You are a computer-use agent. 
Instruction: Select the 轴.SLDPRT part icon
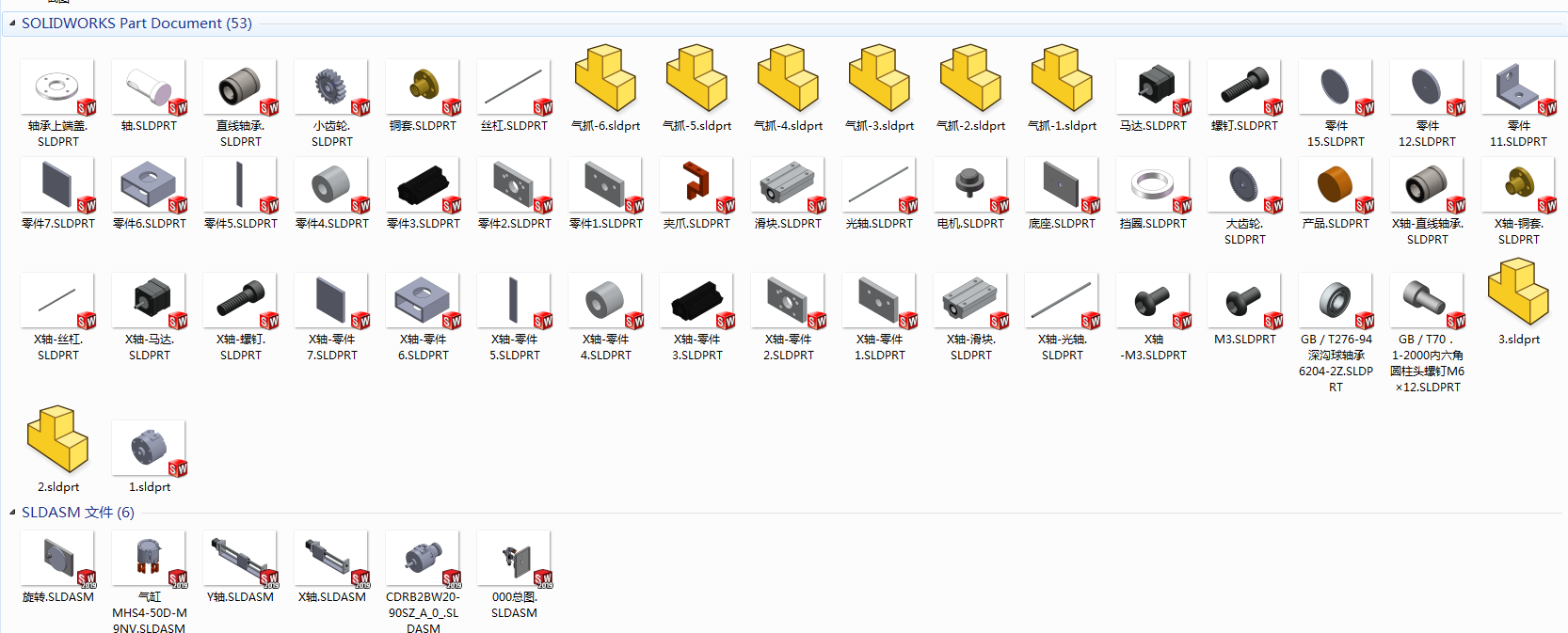pos(150,87)
